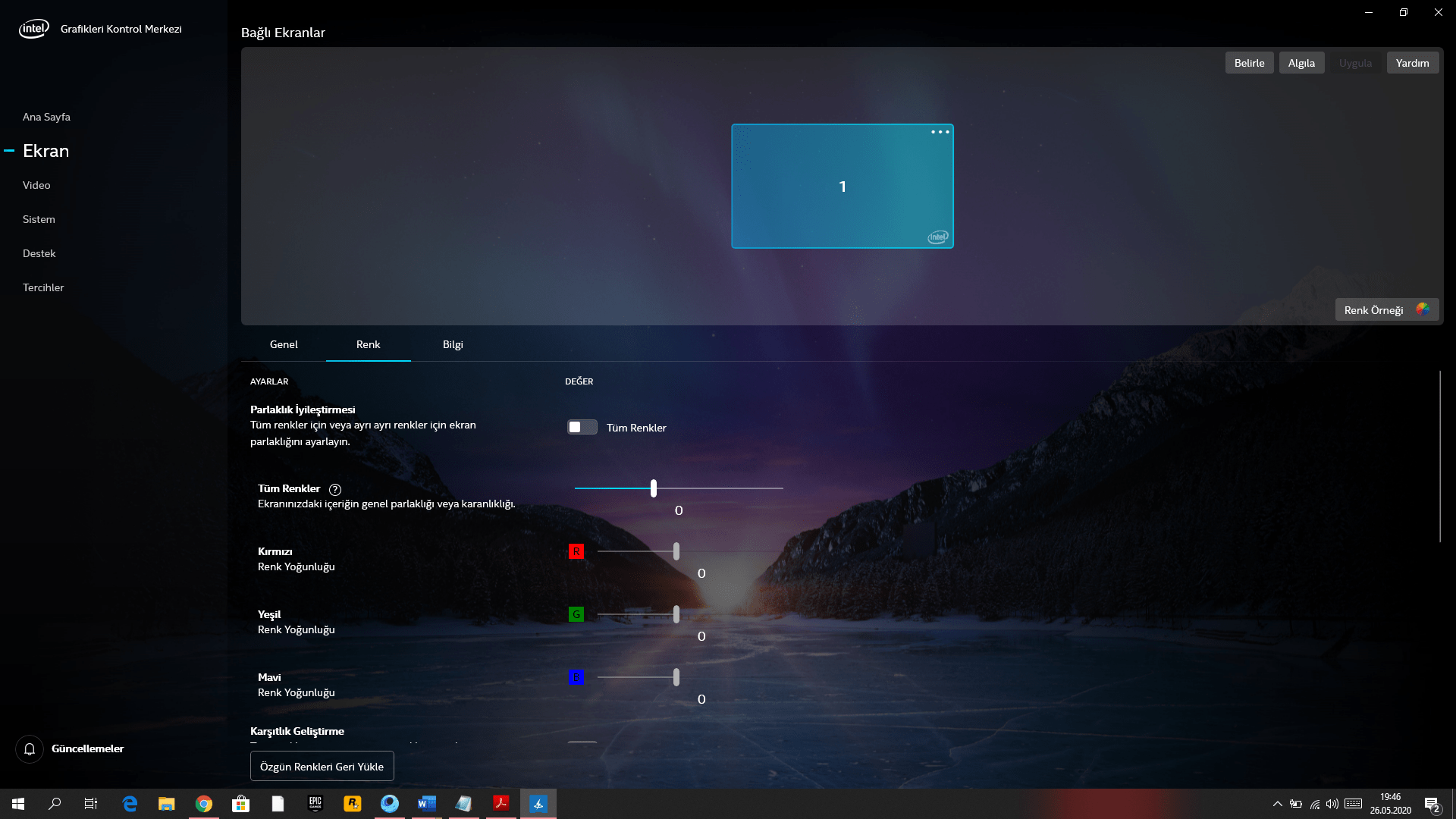Click the Intel logo in sidebar header
The height and width of the screenshot is (819, 1456).
coord(33,29)
